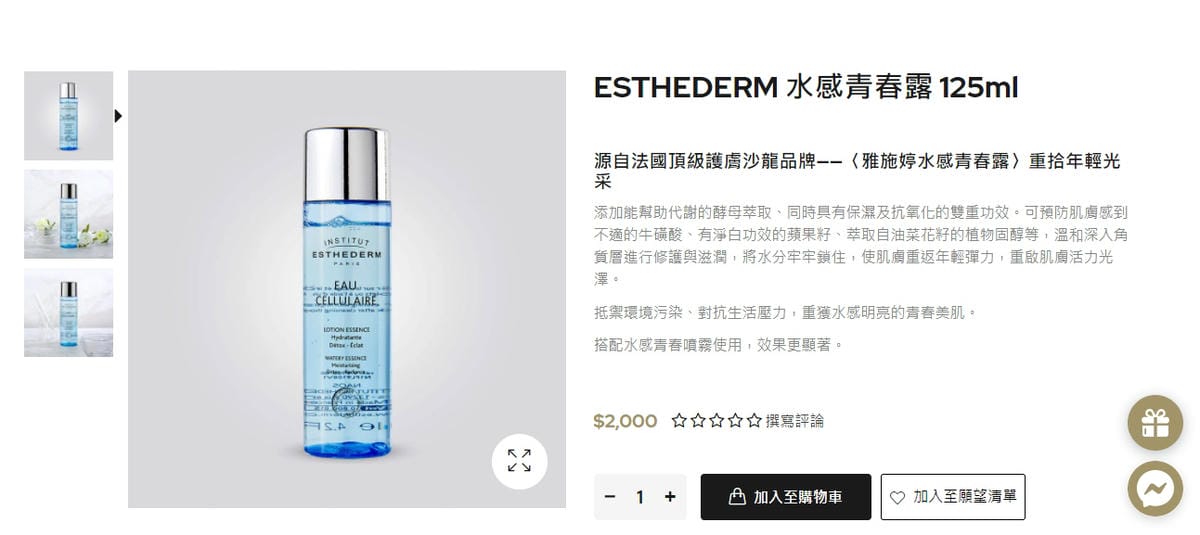
Task: Rate the product one star
Action: click(x=679, y=421)
